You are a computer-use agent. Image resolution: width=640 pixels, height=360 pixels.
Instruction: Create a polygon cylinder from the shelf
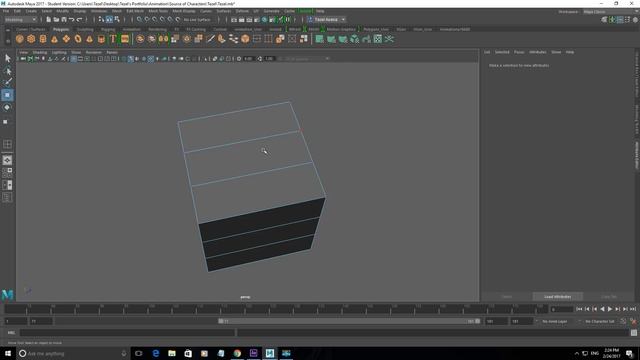point(42,39)
